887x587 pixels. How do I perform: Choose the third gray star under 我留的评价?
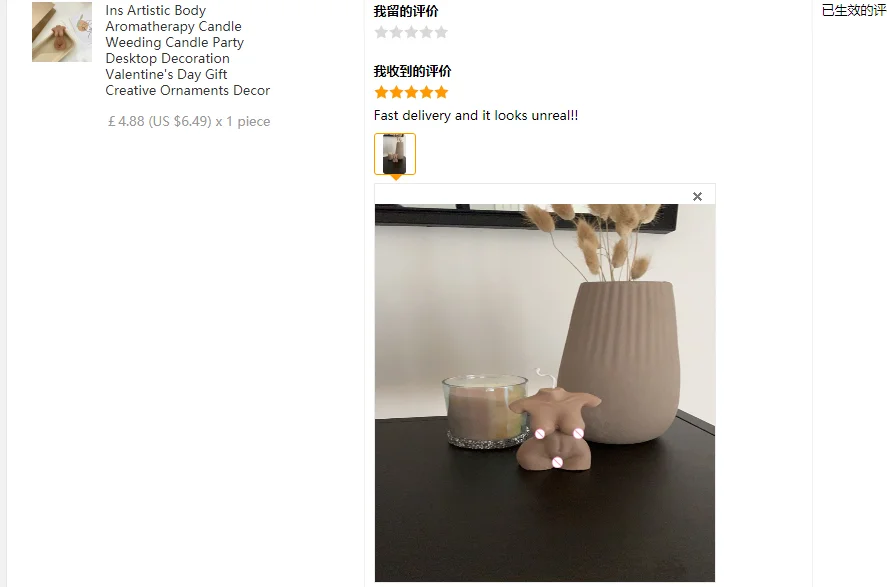pyautogui.click(x=411, y=32)
